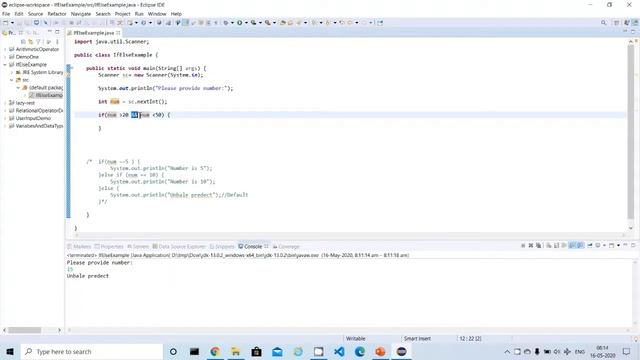
Task: Minimize the Package Explorer panel
Action: [49, 32]
